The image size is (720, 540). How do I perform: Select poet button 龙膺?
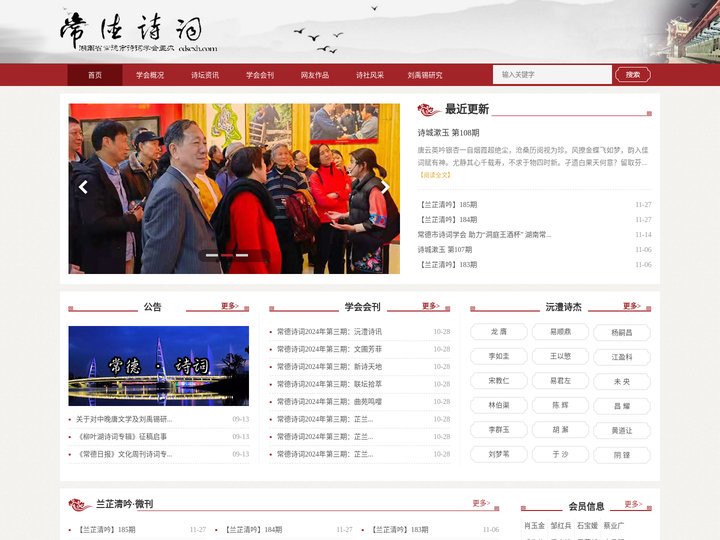tap(499, 332)
